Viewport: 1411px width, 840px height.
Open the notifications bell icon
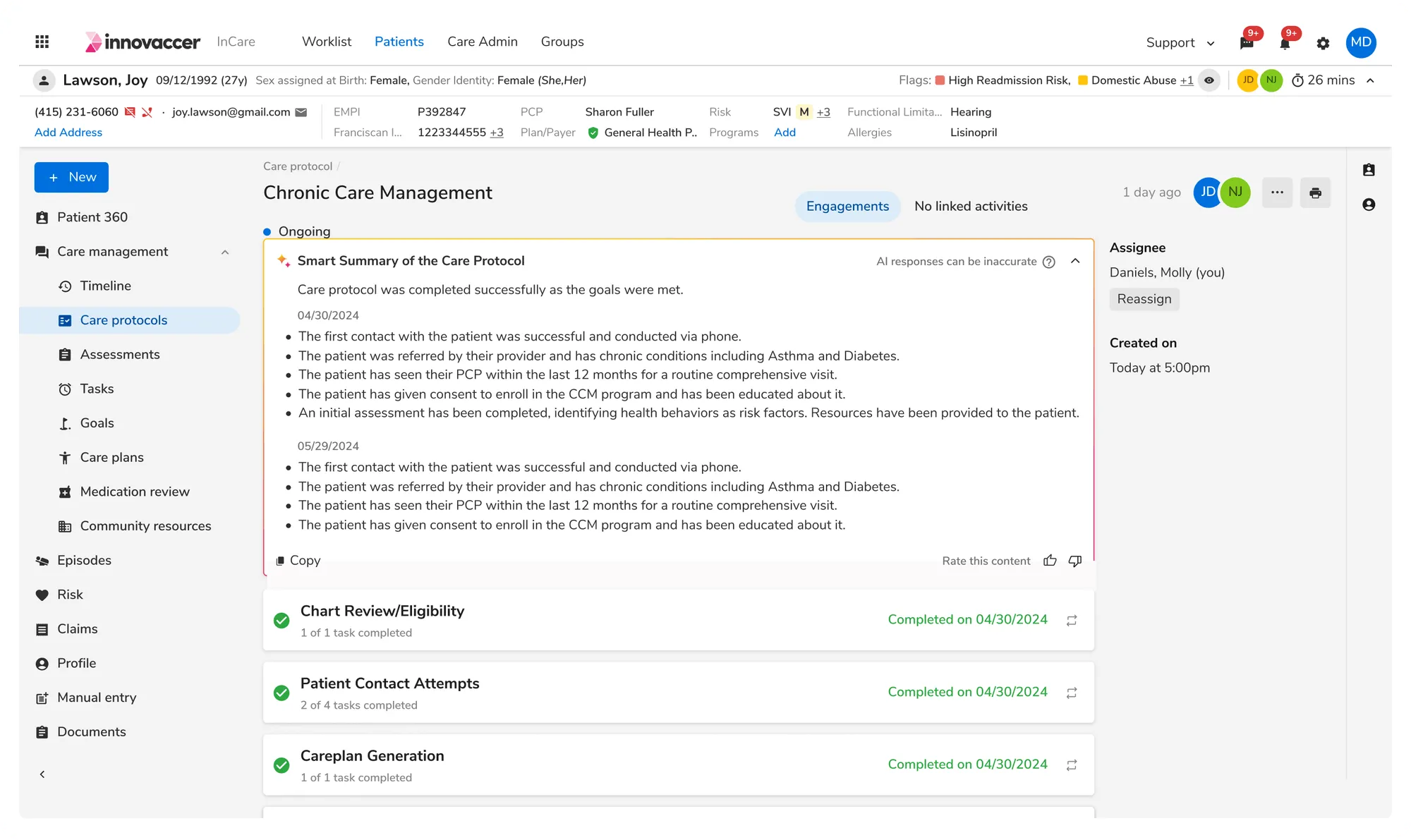[x=1285, y=43]
